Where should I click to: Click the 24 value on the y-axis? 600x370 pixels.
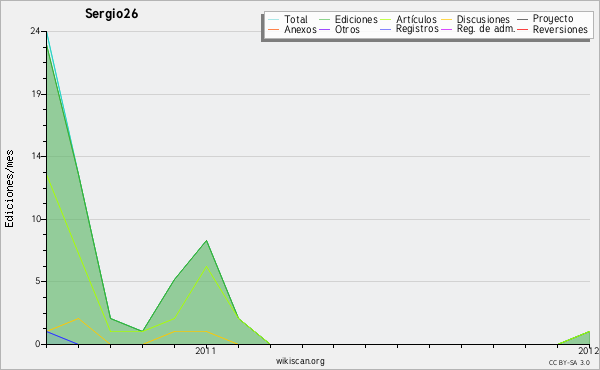35,31
